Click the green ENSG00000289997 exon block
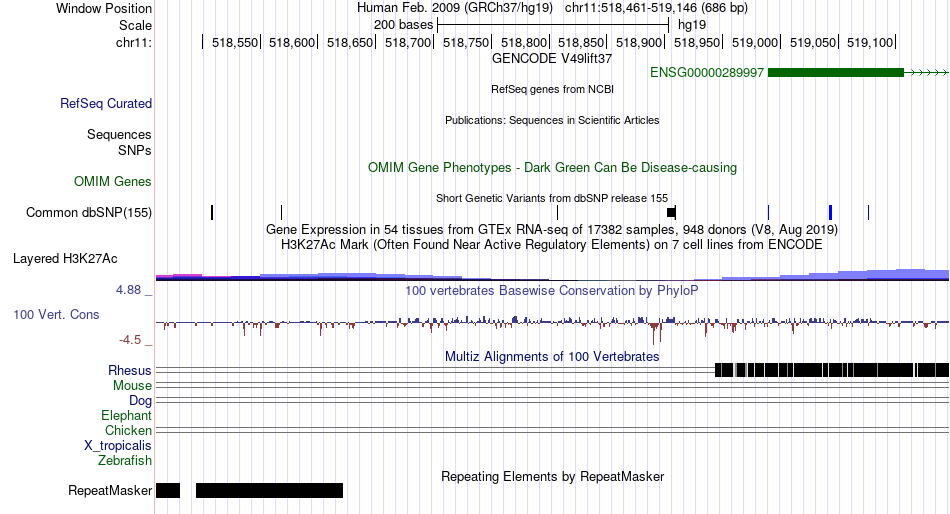The width and height of the screenshot is (950, 514). coord(835,73)
